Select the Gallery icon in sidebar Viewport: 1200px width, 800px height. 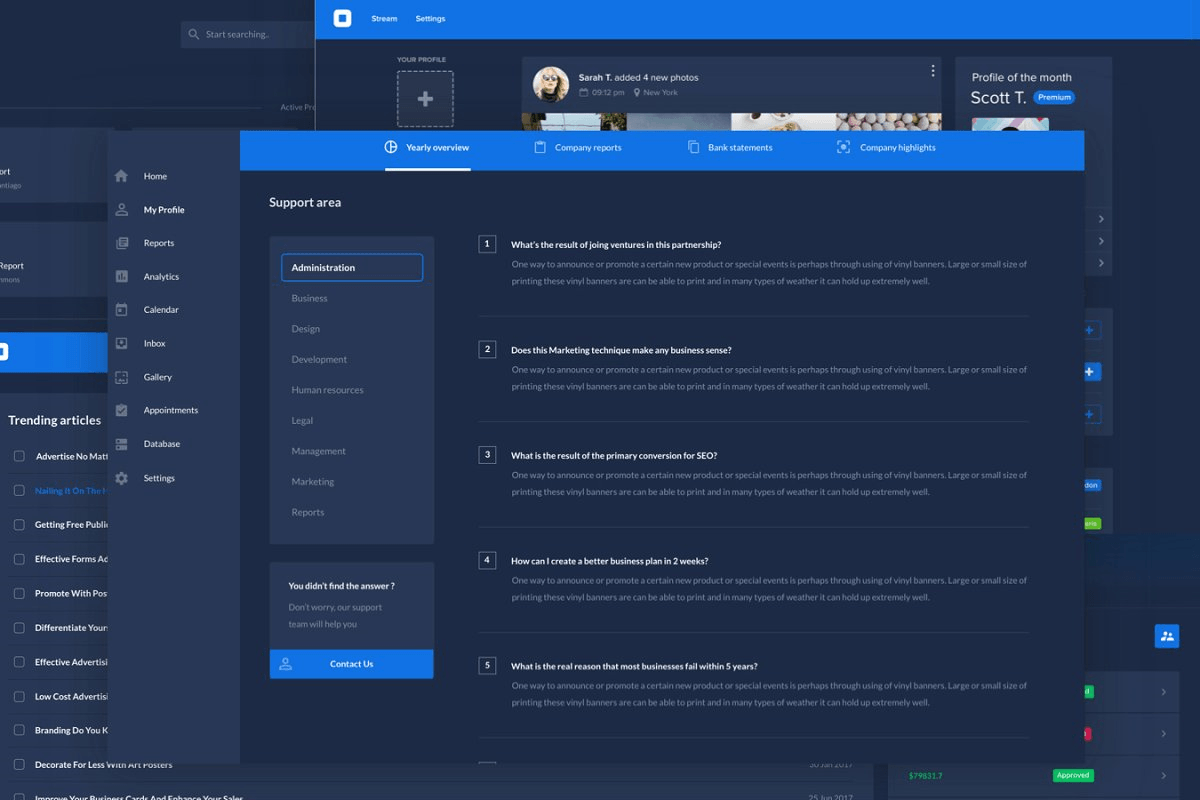click(121, 377)
